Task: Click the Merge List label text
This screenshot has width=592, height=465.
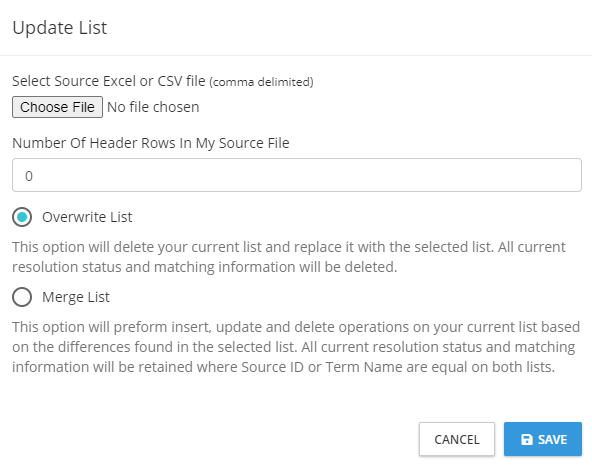Action: 76,297
